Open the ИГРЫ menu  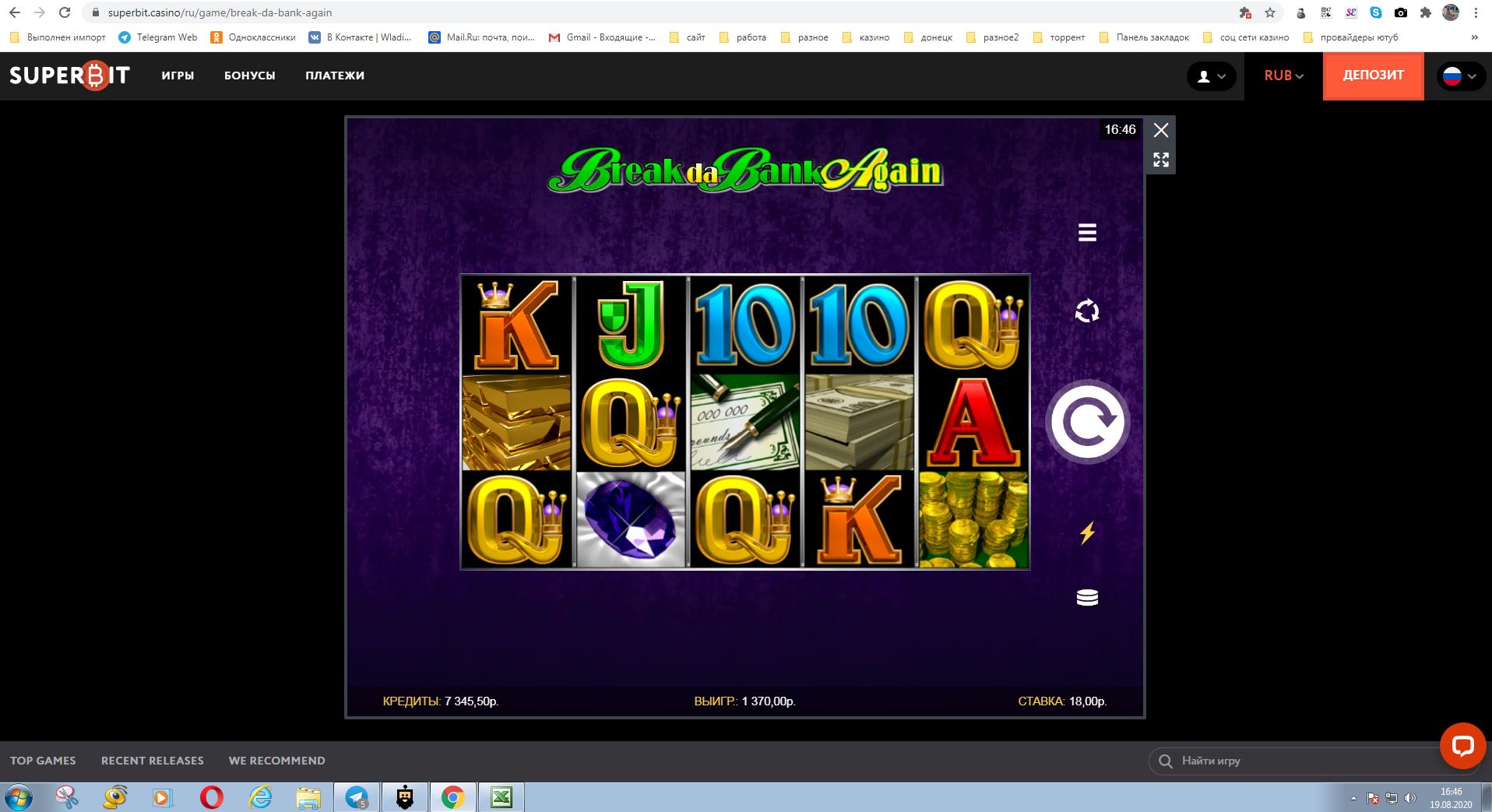(178, 76)
